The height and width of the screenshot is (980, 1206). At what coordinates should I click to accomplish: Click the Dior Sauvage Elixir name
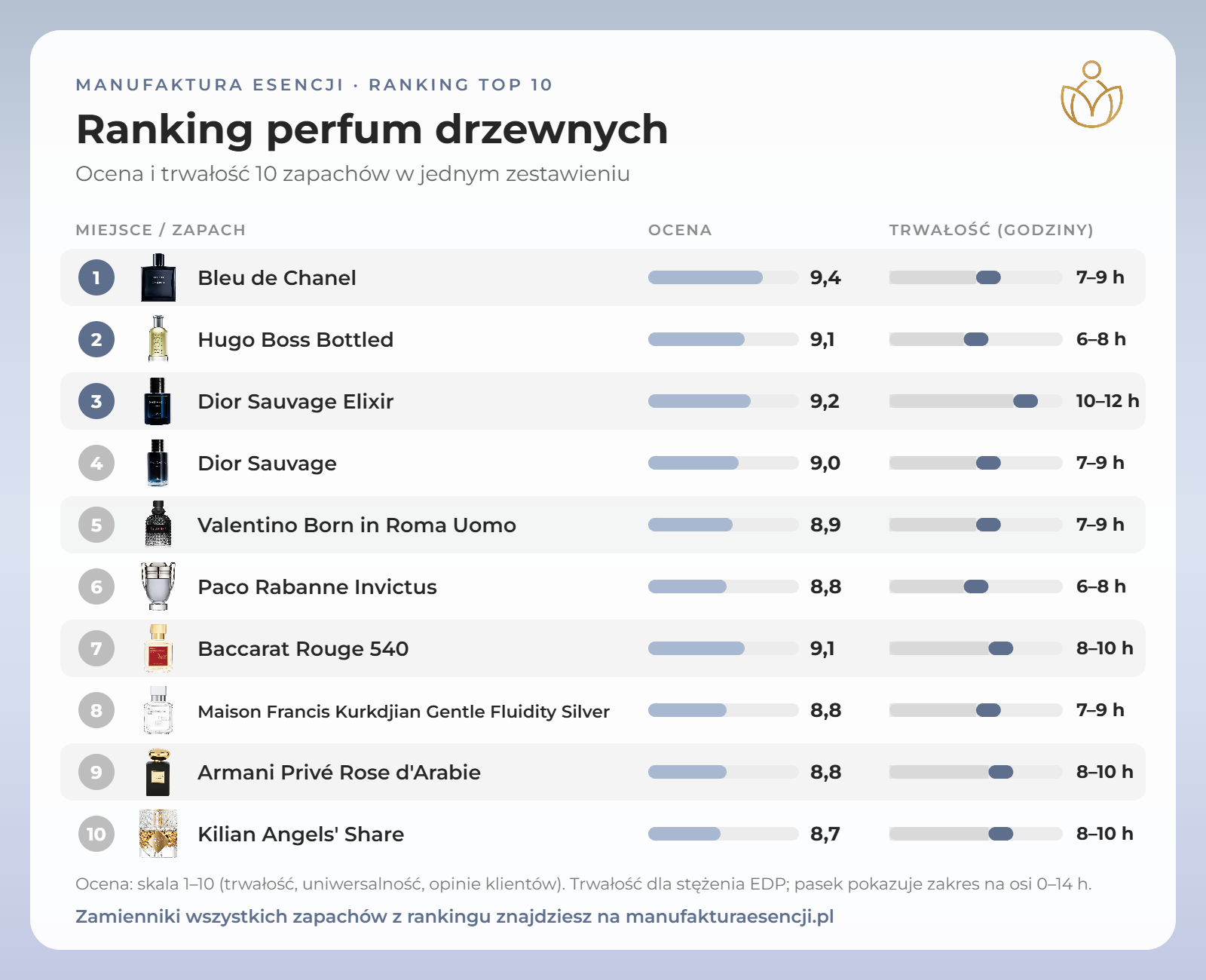tap(295, 401)
